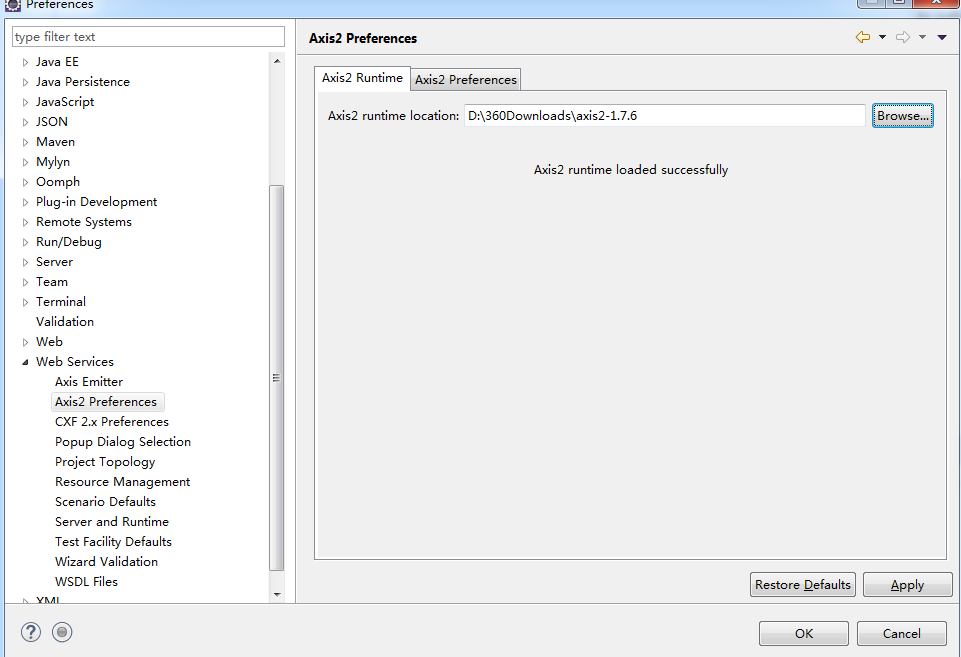This screenshot has width=961, height=657.
Task: Select Axis2 Preferences tree item
Action: point(106,402)
